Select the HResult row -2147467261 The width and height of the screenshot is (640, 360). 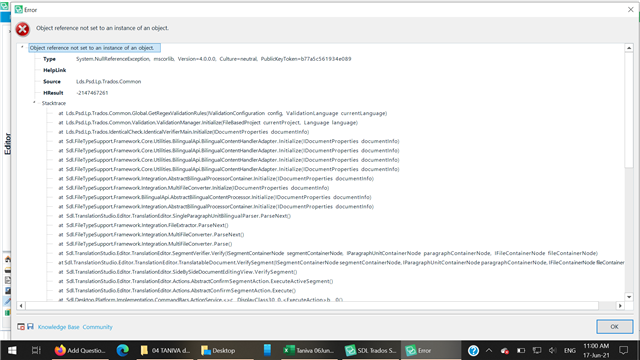point(76,93)
